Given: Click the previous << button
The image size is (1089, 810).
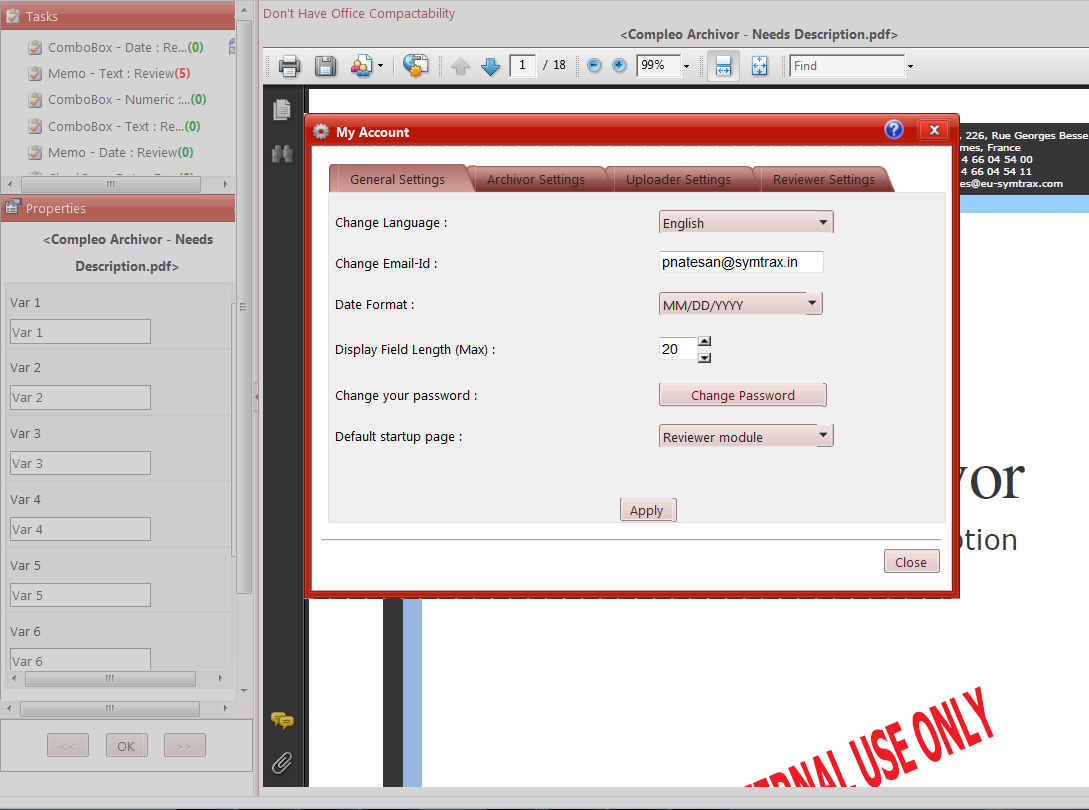Looking at the screenshot, I should click(68, 745).
